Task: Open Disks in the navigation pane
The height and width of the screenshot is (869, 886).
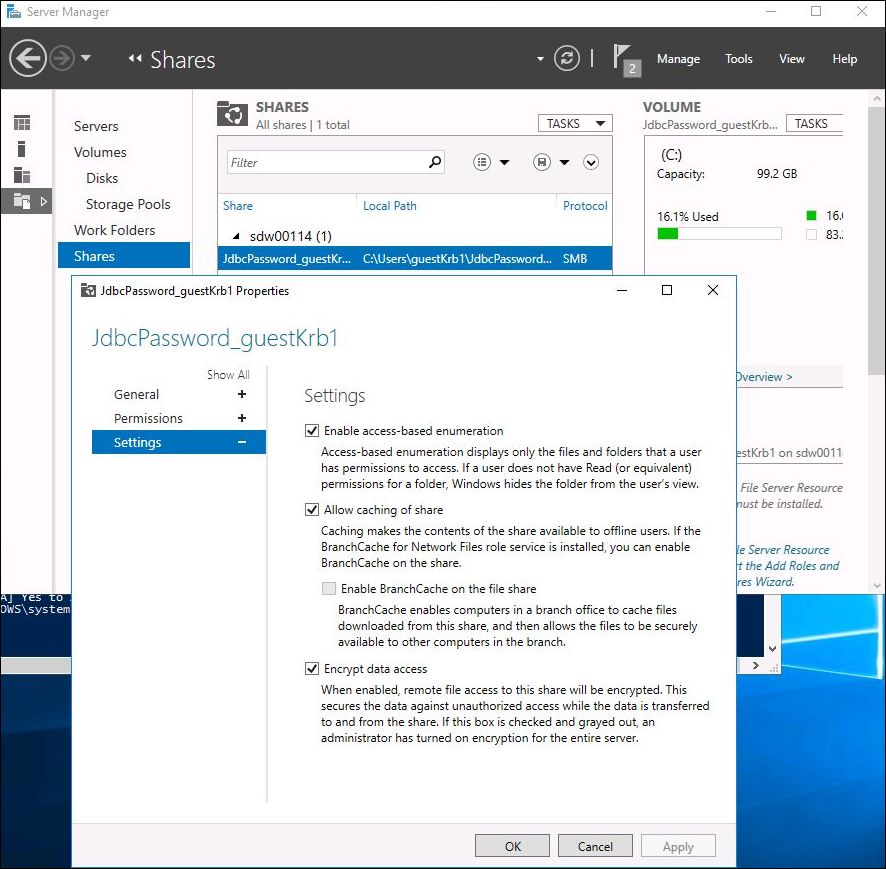Action: 102,178
